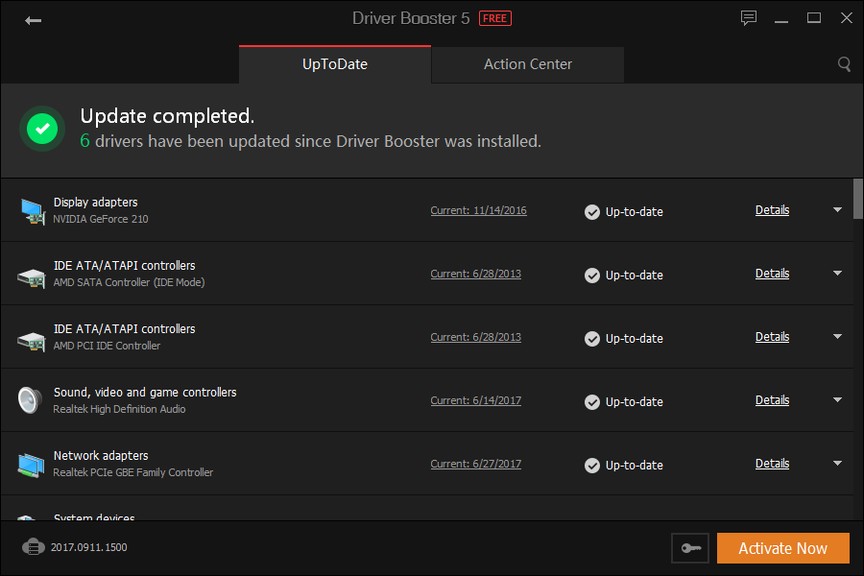Click the Activate Now button
The height and width of the screenshot is (576, 864).
tap(782, 548)
